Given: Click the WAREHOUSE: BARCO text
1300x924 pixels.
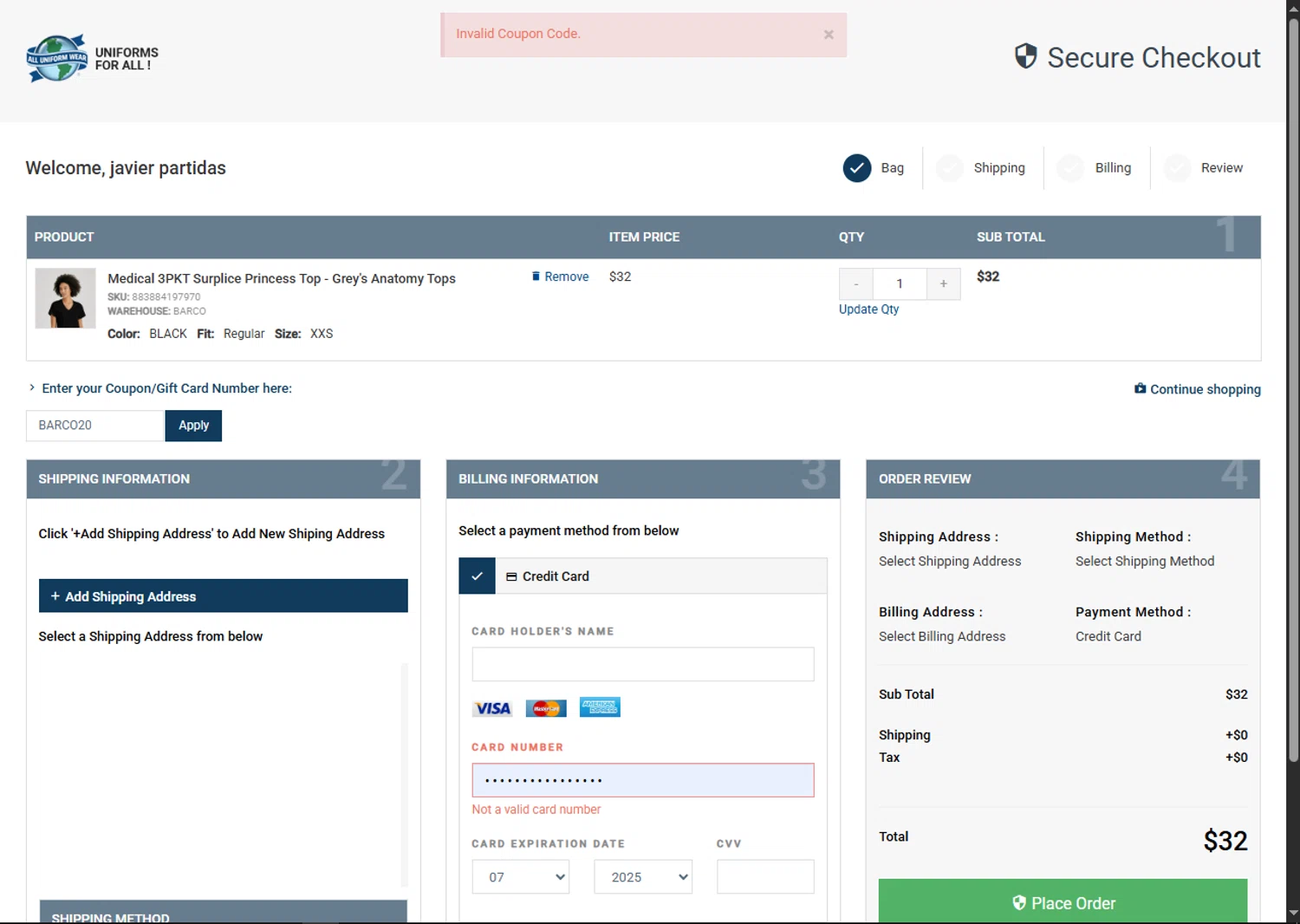Looking at the screenshot, I should tap(157, 311).
